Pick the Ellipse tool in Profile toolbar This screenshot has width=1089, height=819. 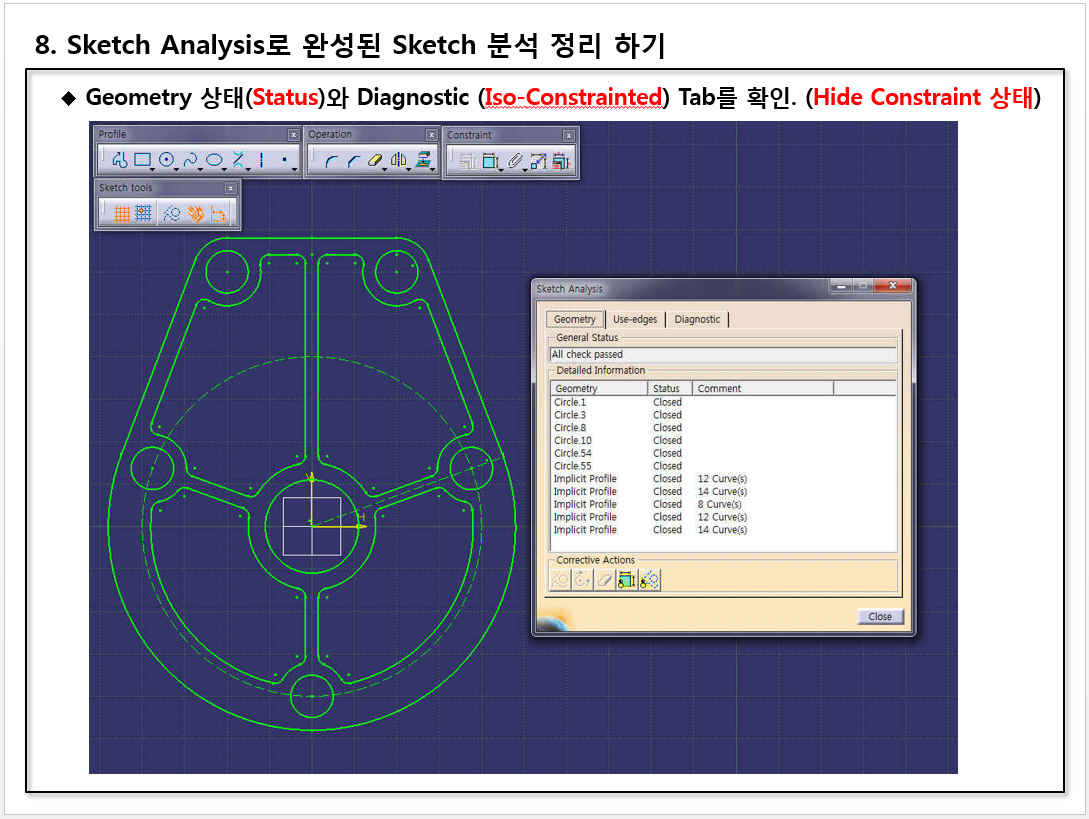(x=213, y=160)
